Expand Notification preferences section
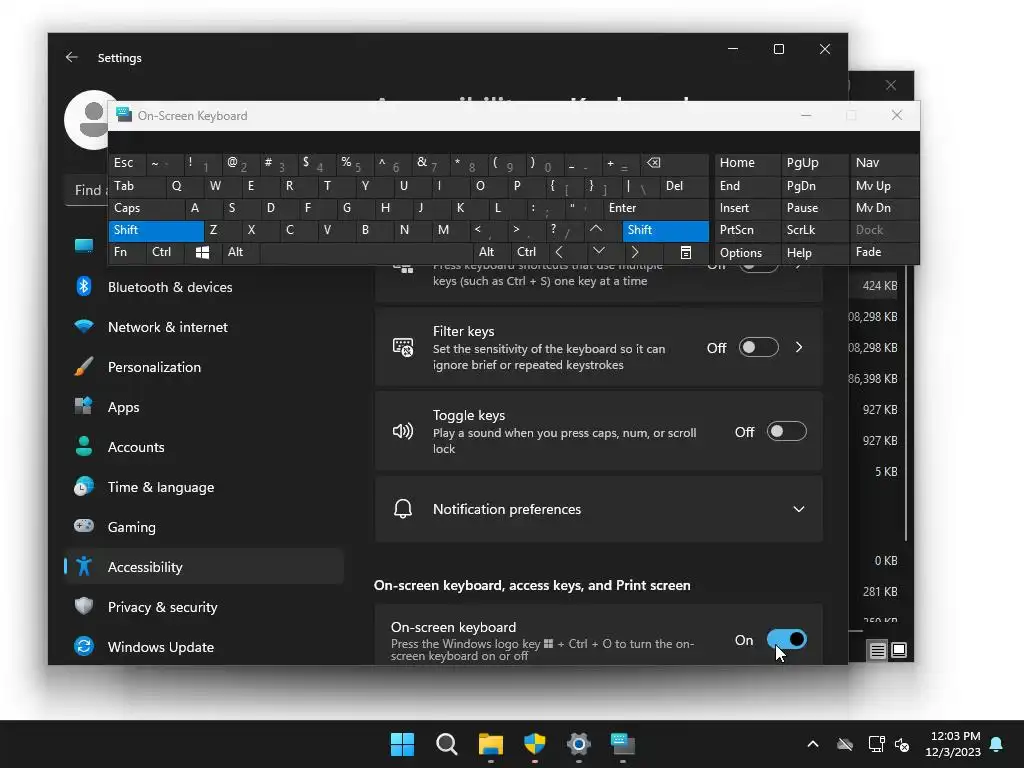Image resolution: width=1024 pixels, height=768 pixels. (x=598, y=509)
